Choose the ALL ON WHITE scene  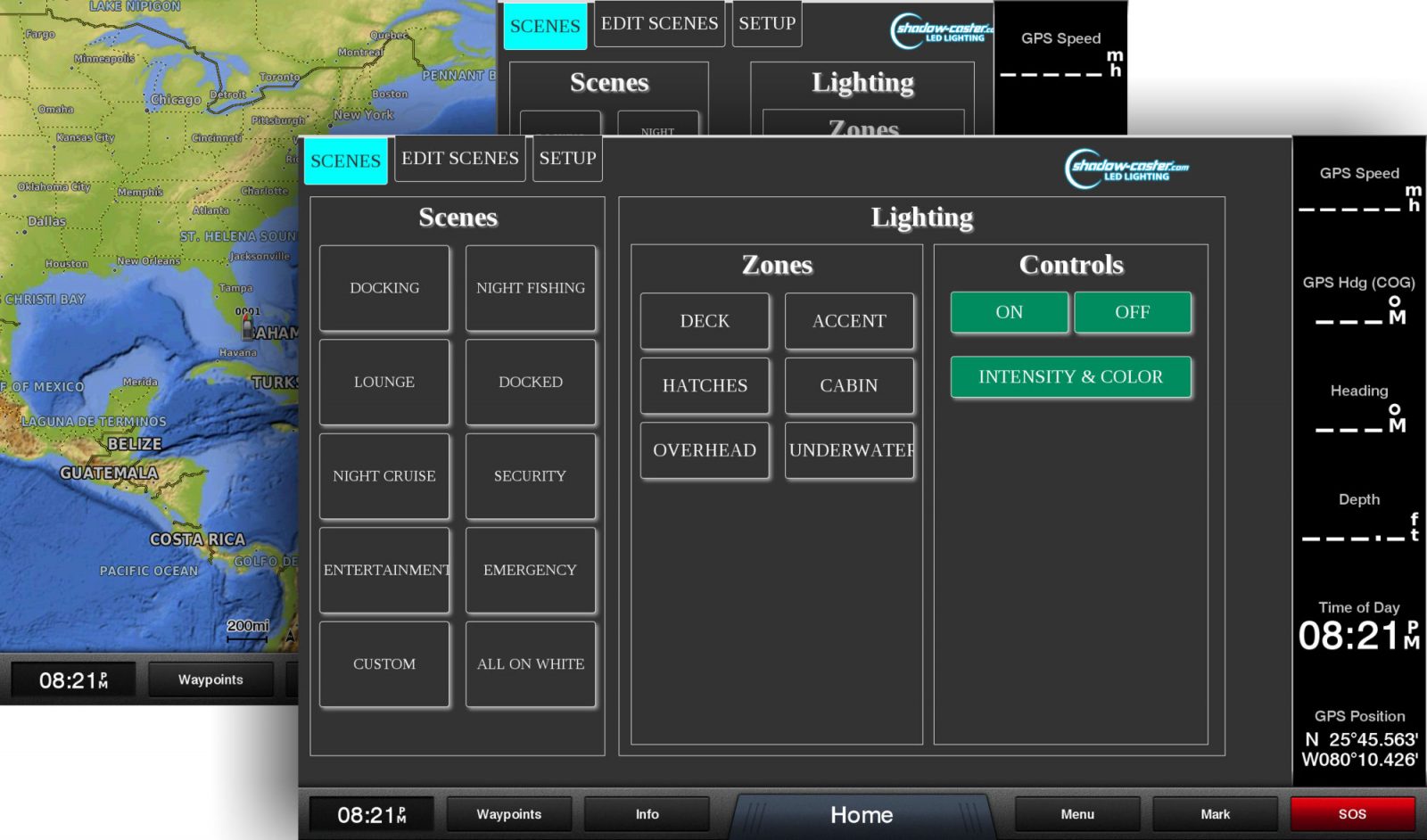(530, 663)
